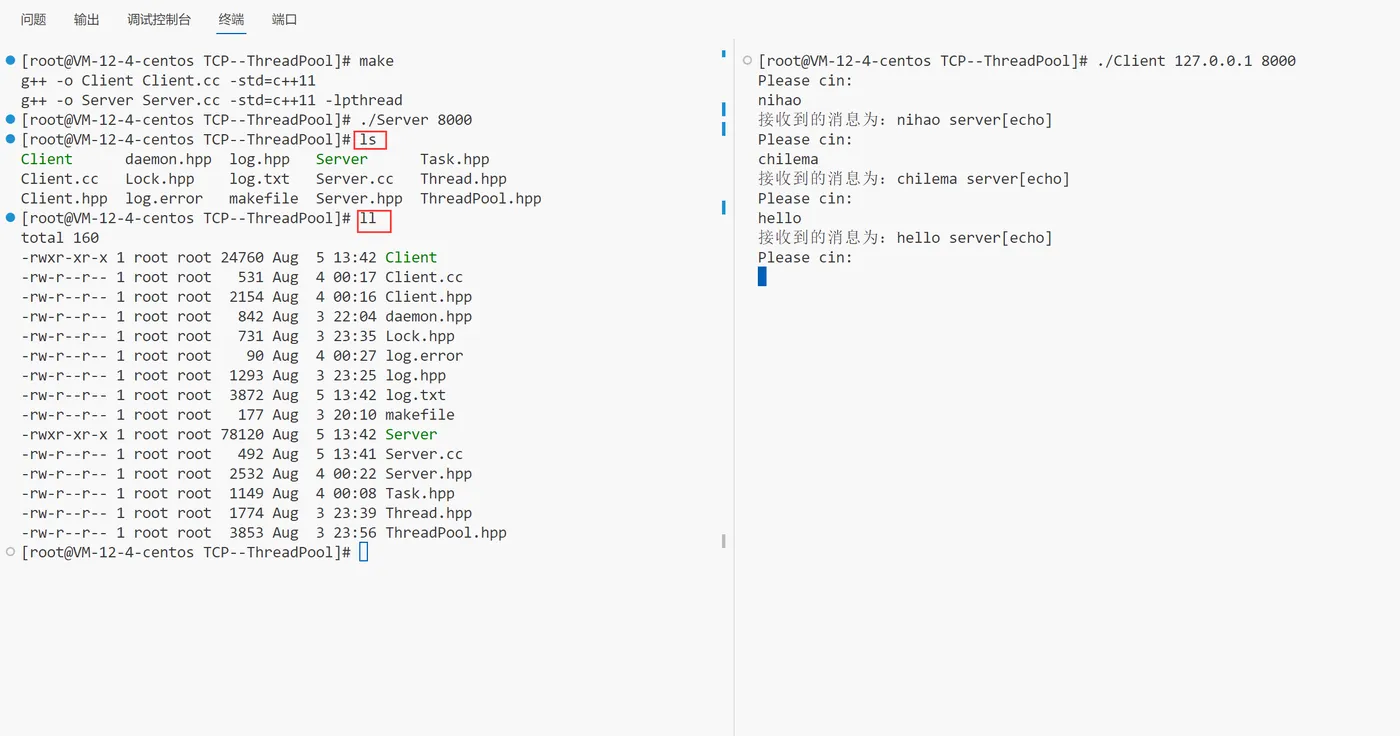Show the 端口 tab
This screenshot has width=1400, height=736.
tap(285, 20)
